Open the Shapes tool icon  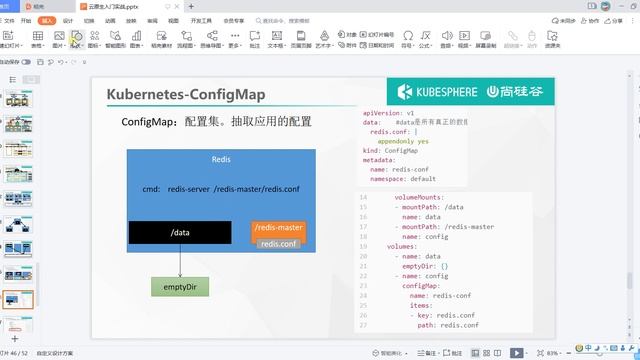point(77,36)
